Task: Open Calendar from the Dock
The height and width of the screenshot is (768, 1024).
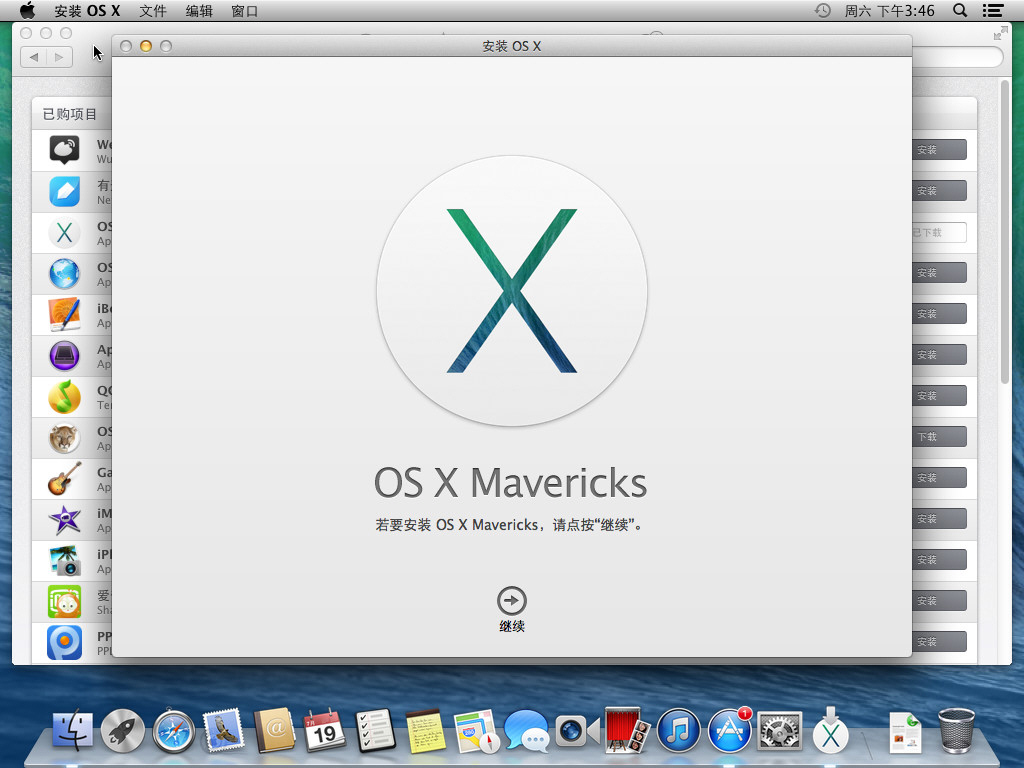Action: pyautogui.click(x=325, y=730)
